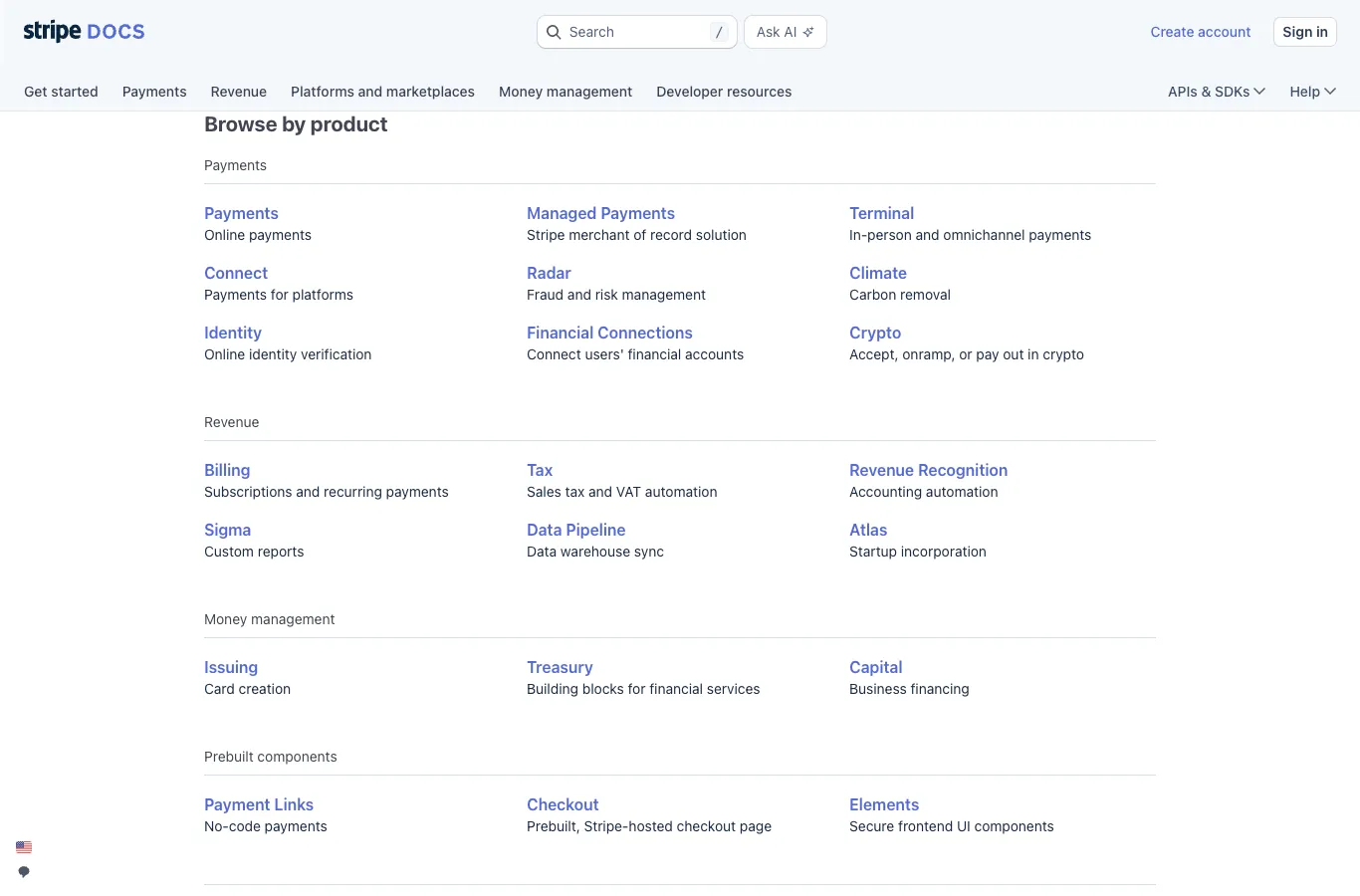Viewport: 1360px width, 896px height.
Task: Click 'Startup incorporation' description text
Action: pos(918,552)
